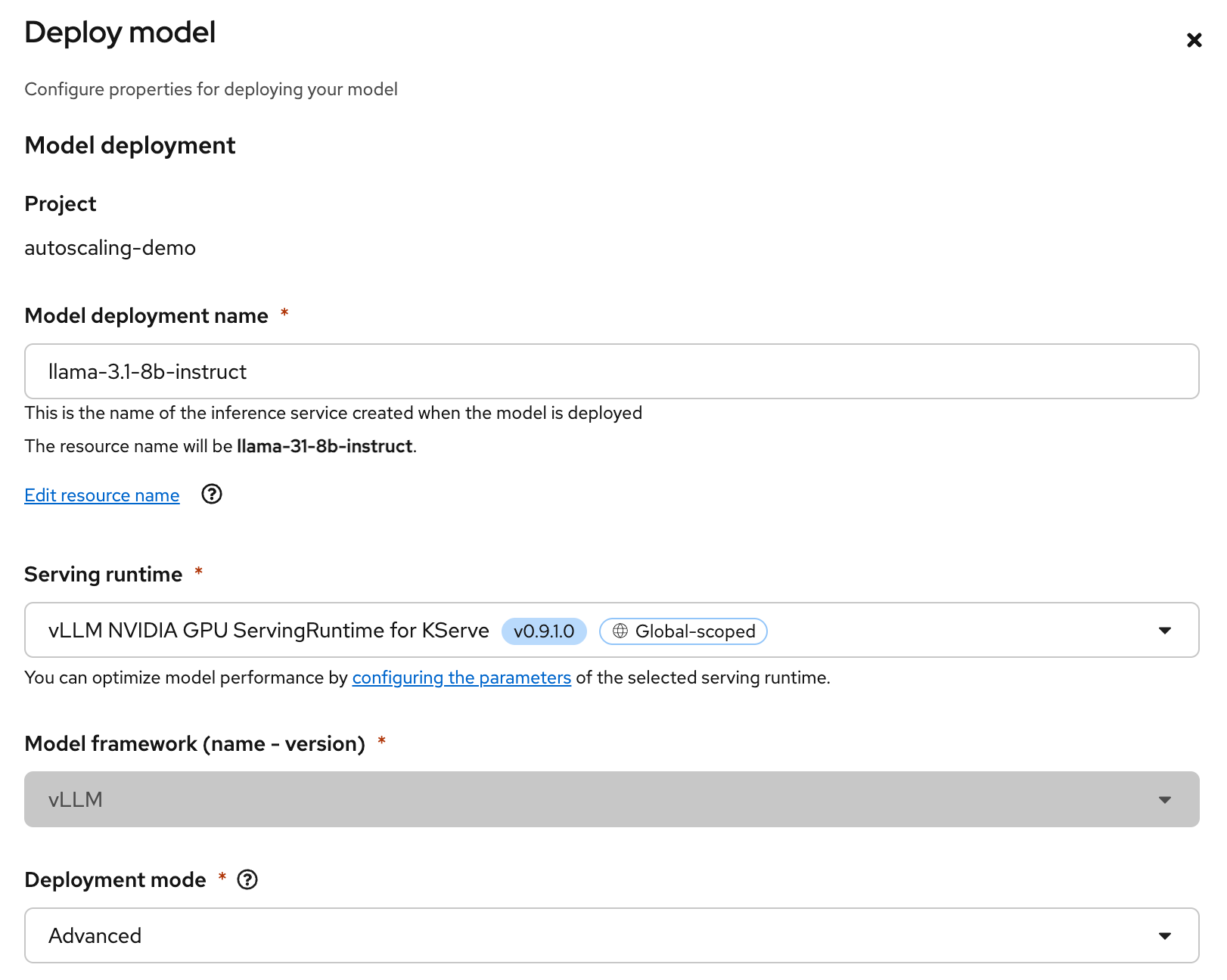Click the v0.9.1.0 version badge

point(544,631)
